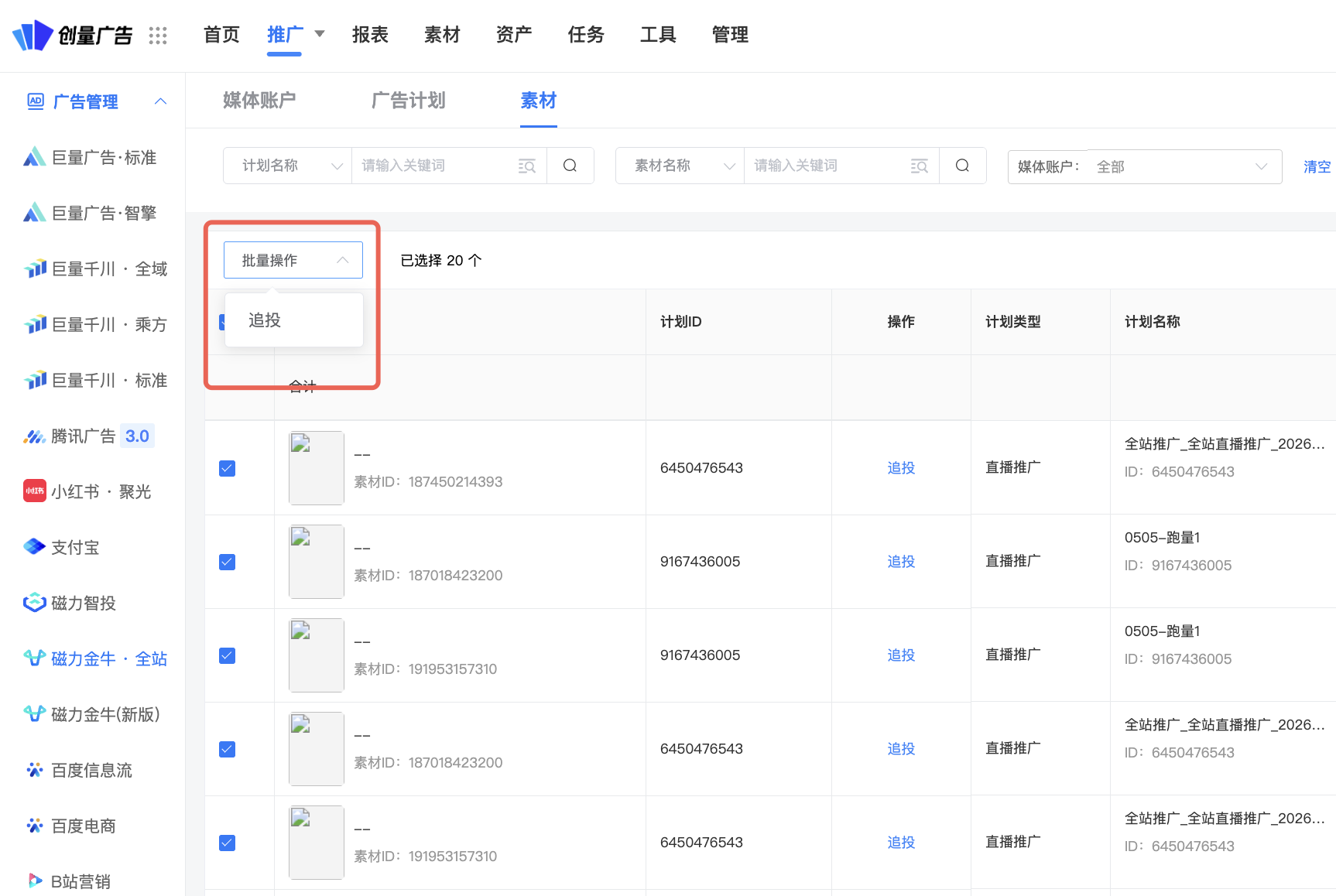
Task: Select 磁力金牛 · 全站 in sidebar
Action: click(95, 659)
